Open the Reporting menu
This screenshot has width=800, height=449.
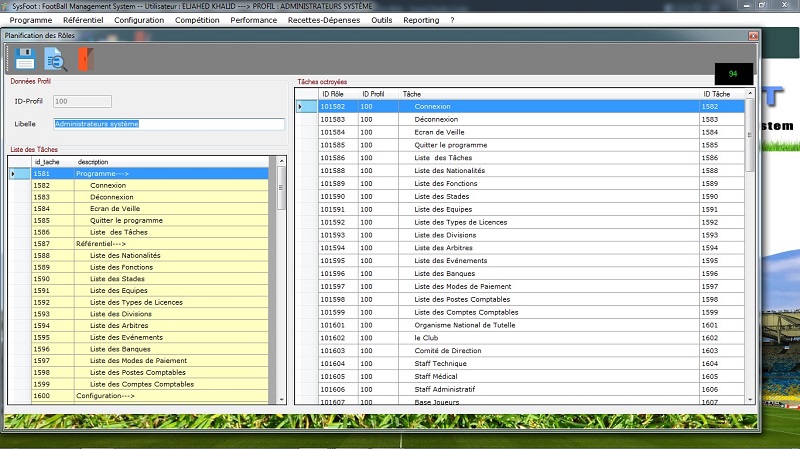coord(421,20)
